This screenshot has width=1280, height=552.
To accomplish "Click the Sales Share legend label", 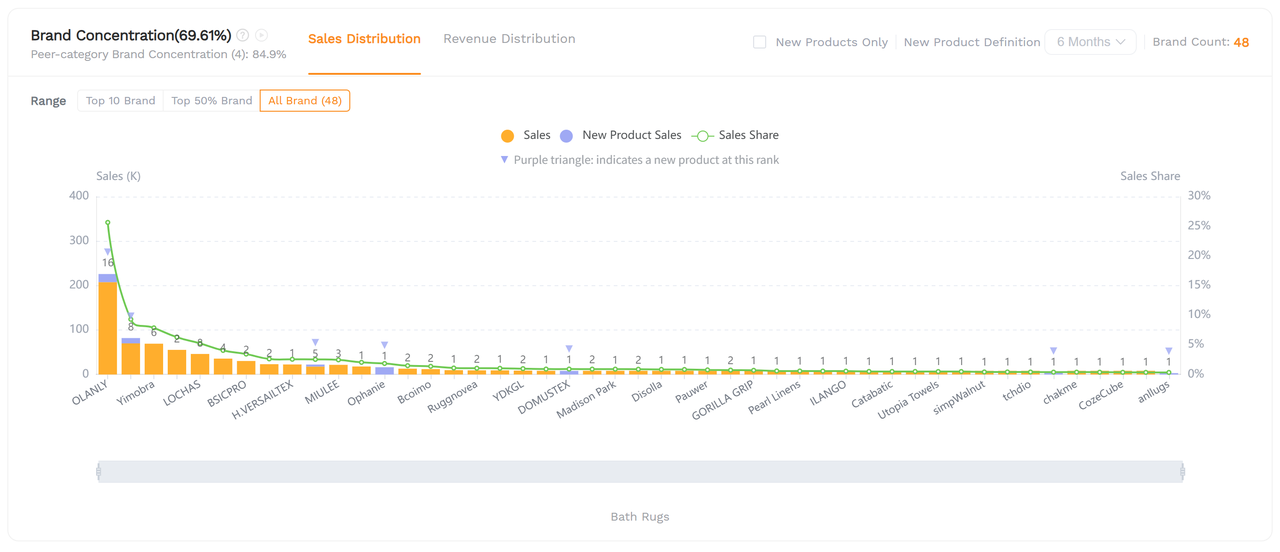I will tap(749, 135).
